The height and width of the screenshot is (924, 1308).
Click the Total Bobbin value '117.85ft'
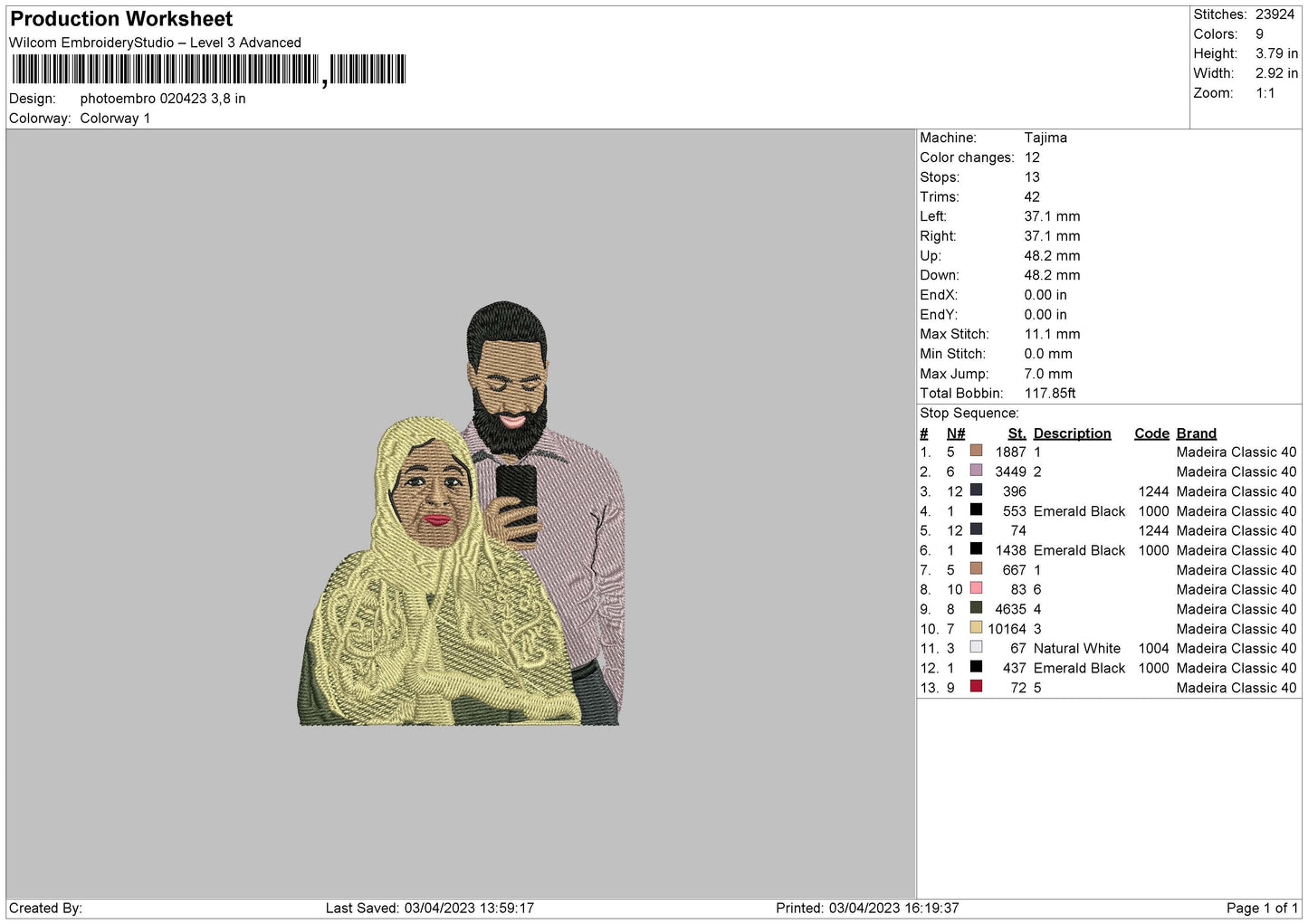point(1050,394)
